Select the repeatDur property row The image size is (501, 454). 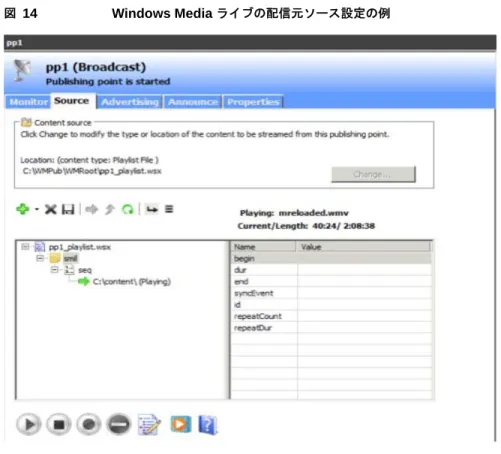331,328
